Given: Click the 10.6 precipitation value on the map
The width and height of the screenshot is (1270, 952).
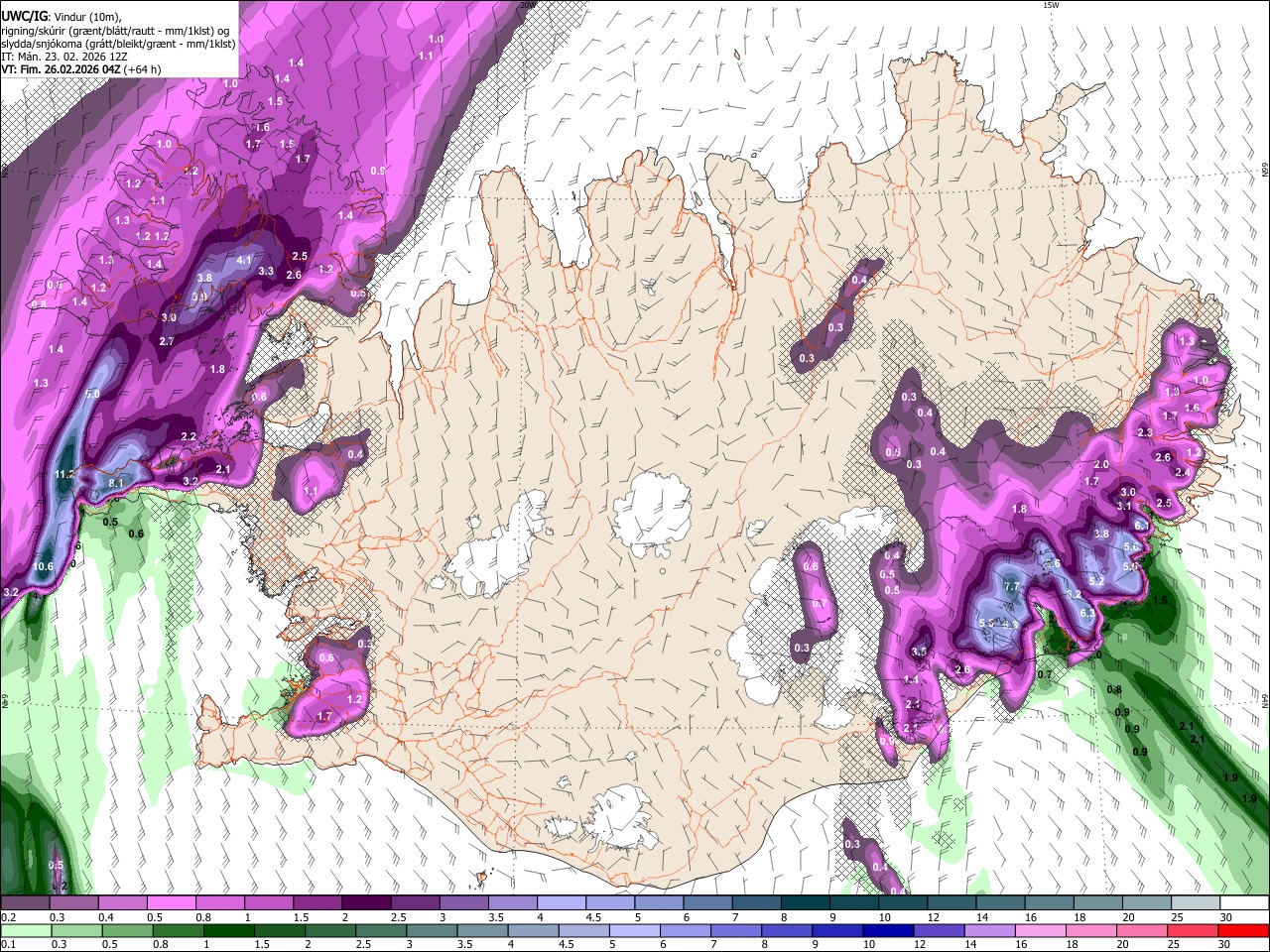Looking at the screenshot, I should click(43, 567).
